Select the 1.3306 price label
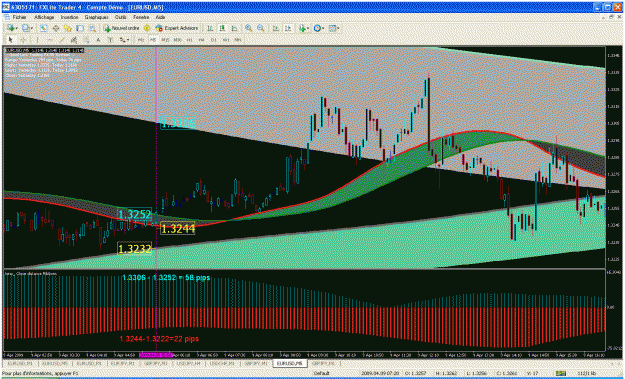 point(178,124)
